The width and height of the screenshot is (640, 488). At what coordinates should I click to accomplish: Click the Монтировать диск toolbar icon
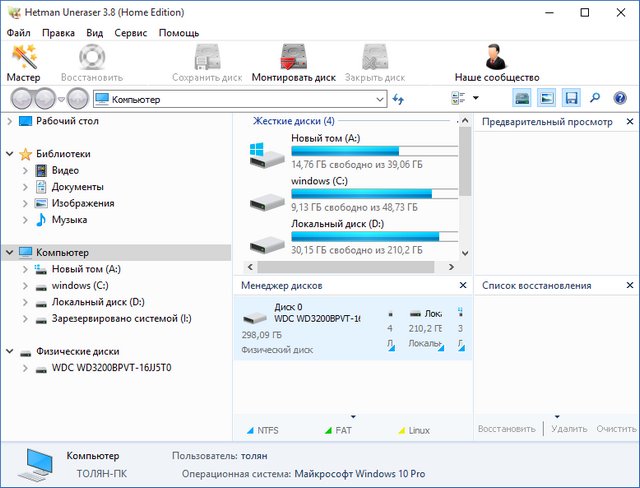[x=293, y=62]
